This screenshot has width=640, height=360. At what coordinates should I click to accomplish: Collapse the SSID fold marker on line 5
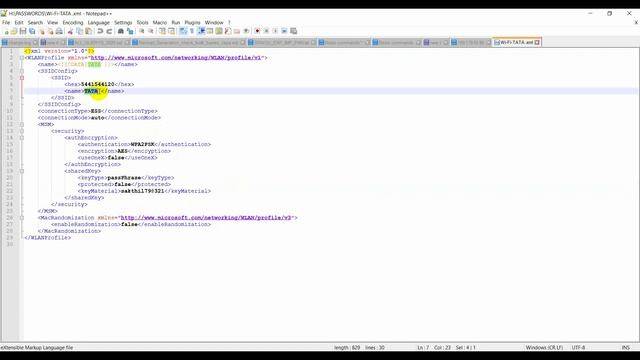[x=22, y=78]
